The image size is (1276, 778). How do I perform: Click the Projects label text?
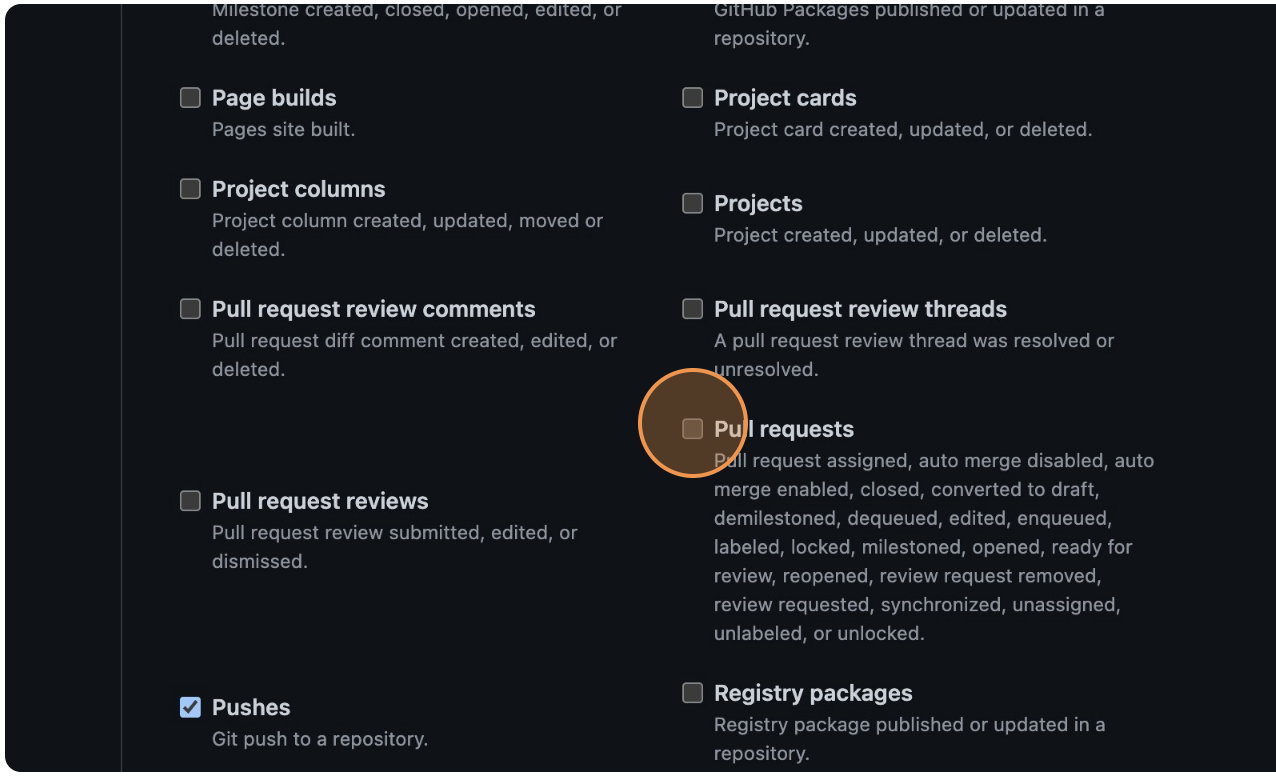coord(758,203)
